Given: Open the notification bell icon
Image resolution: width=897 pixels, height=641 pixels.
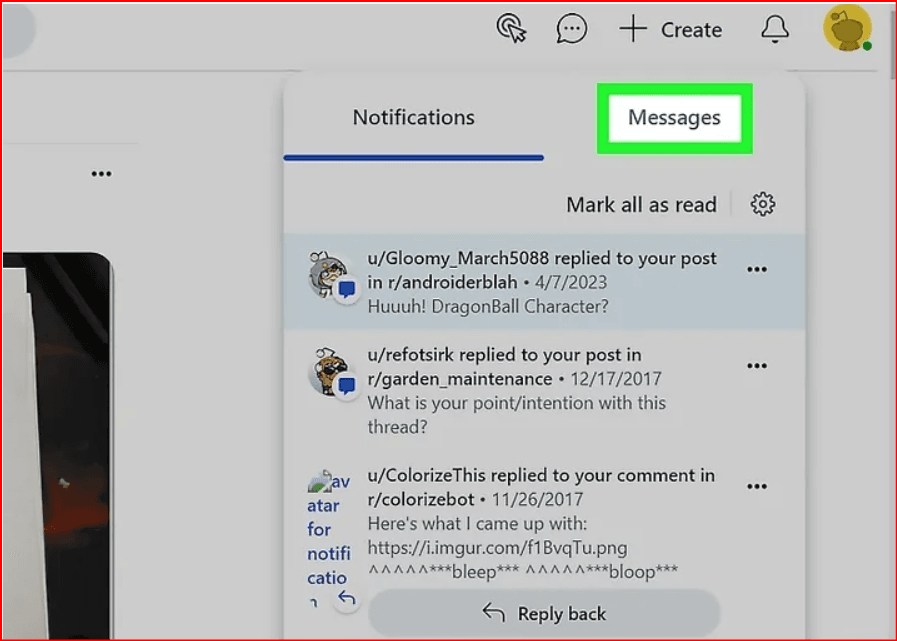Looking at the screenshot, I should tap(775, 29).
